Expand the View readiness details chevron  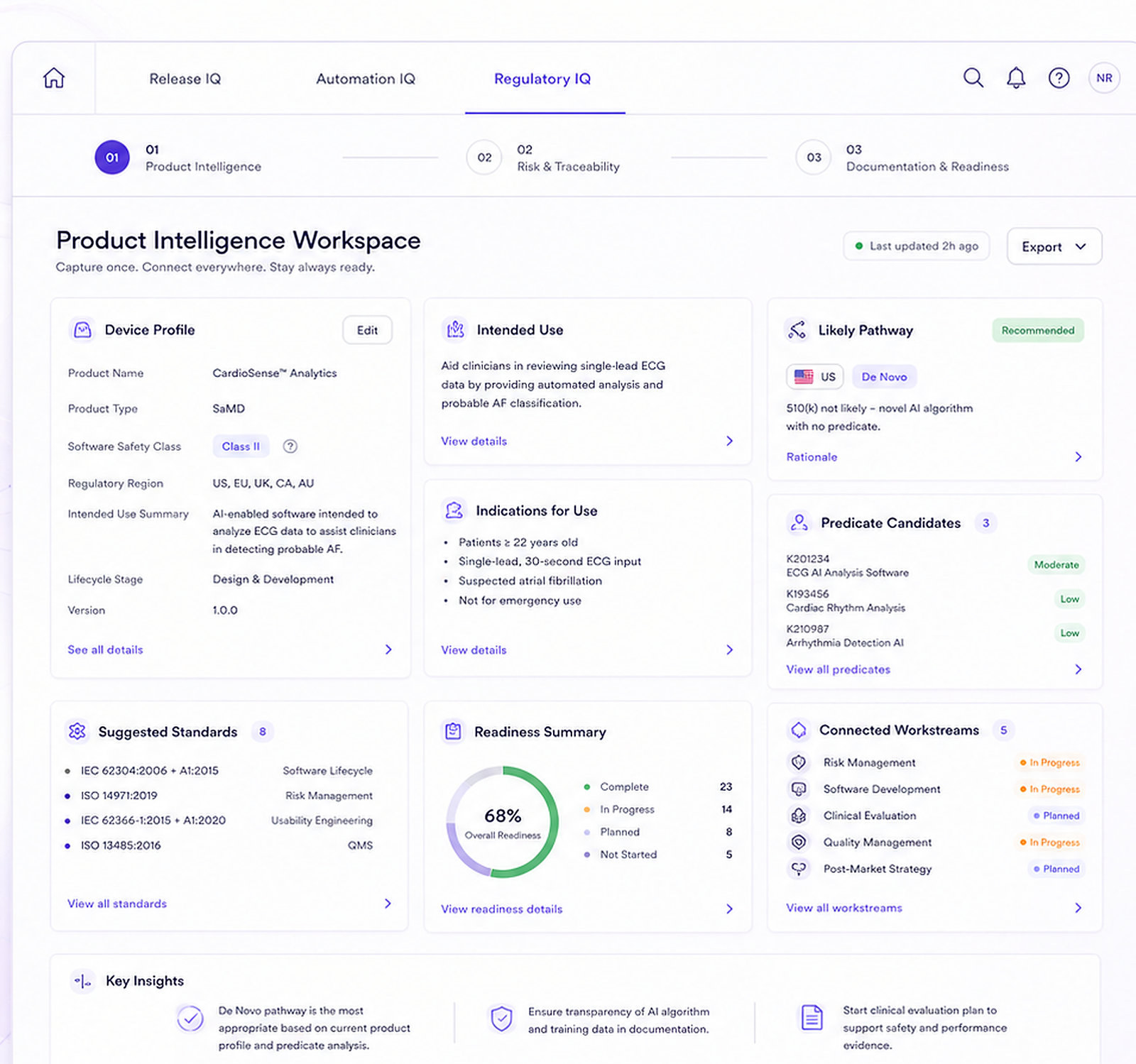click(730, 909)
